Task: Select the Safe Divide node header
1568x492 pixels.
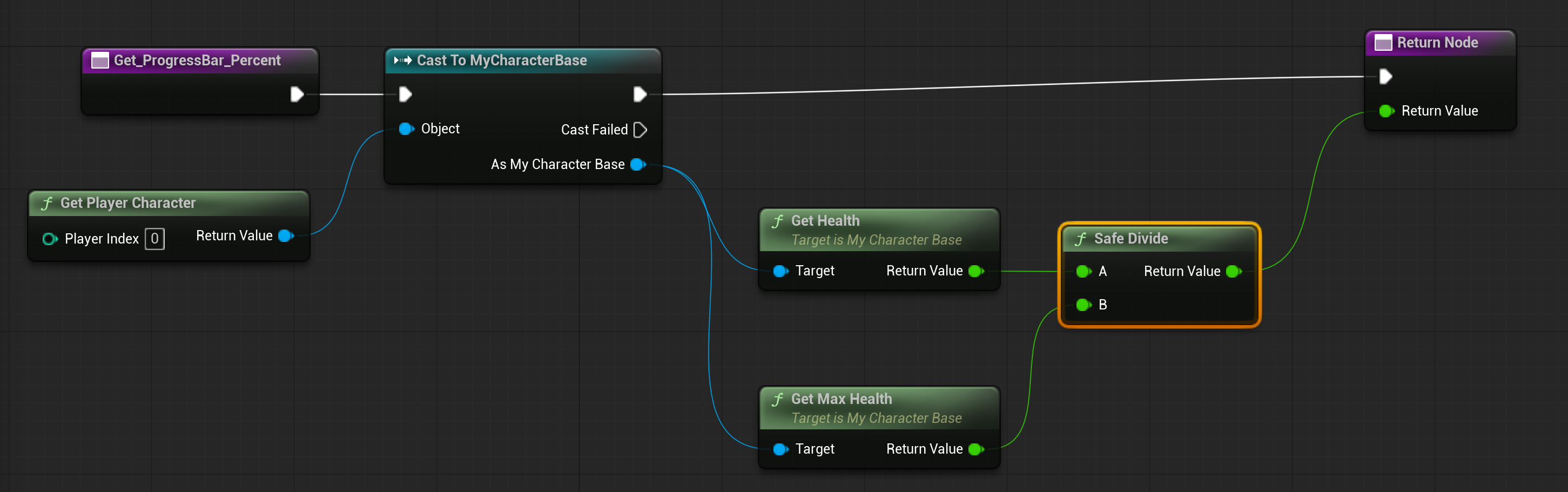Action: tap(1160, 239)
